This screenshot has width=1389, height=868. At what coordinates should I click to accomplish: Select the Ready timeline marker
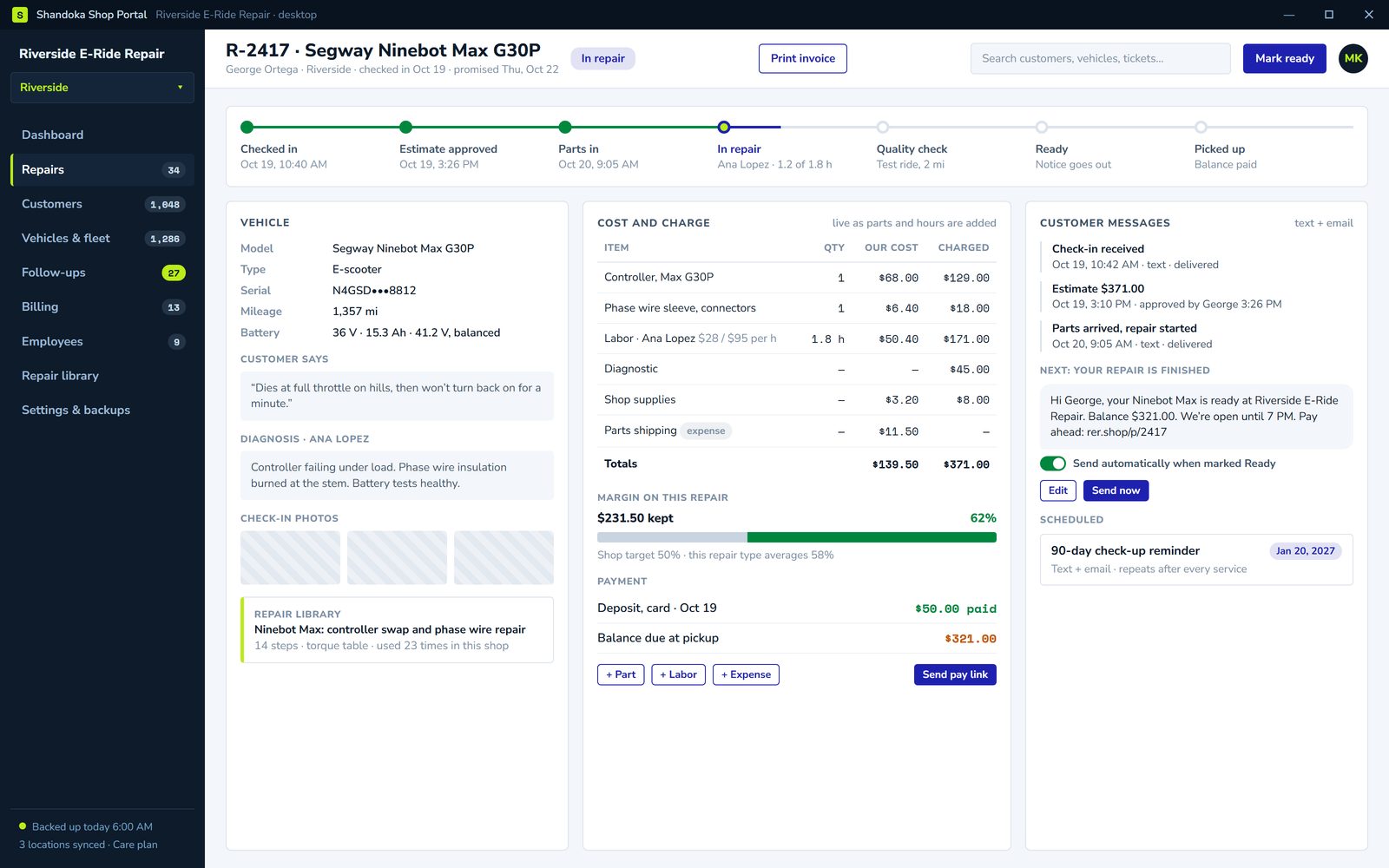(1042, 127)
